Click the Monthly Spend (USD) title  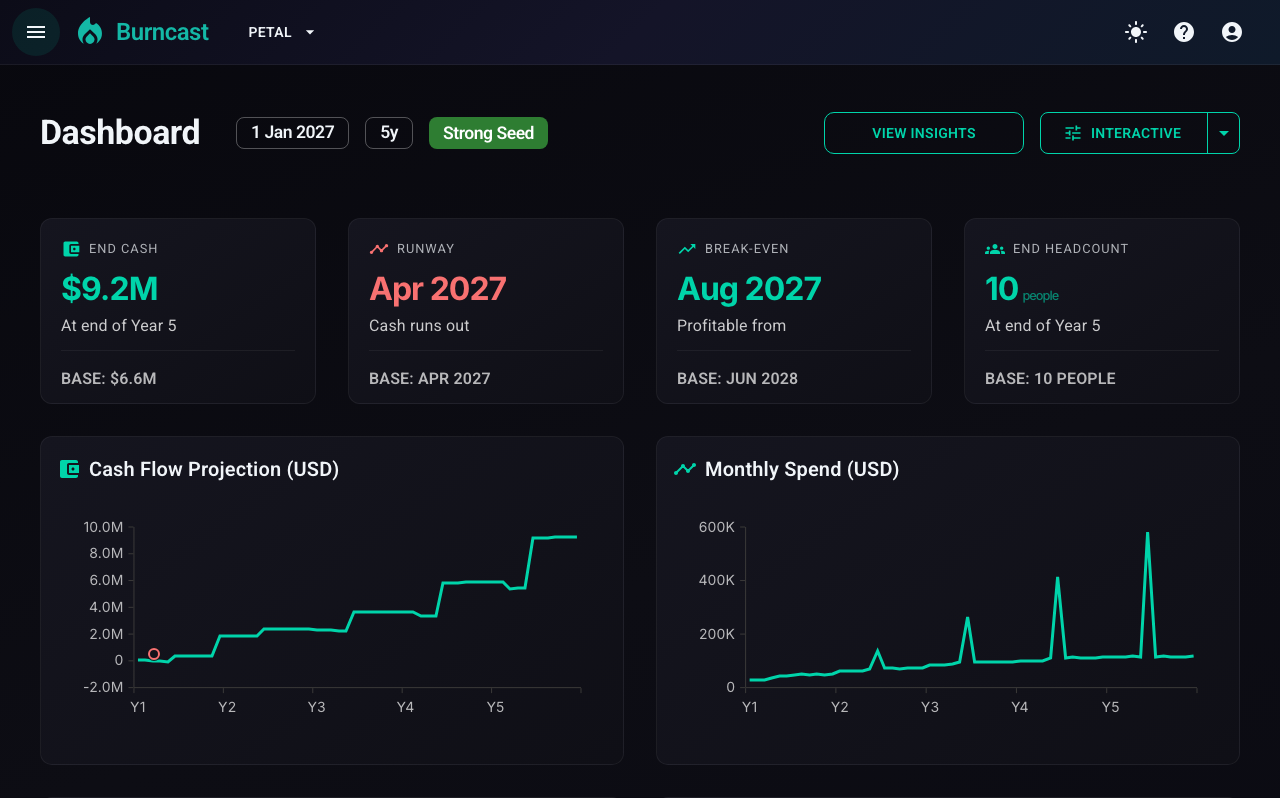click(x=802, y=469)
